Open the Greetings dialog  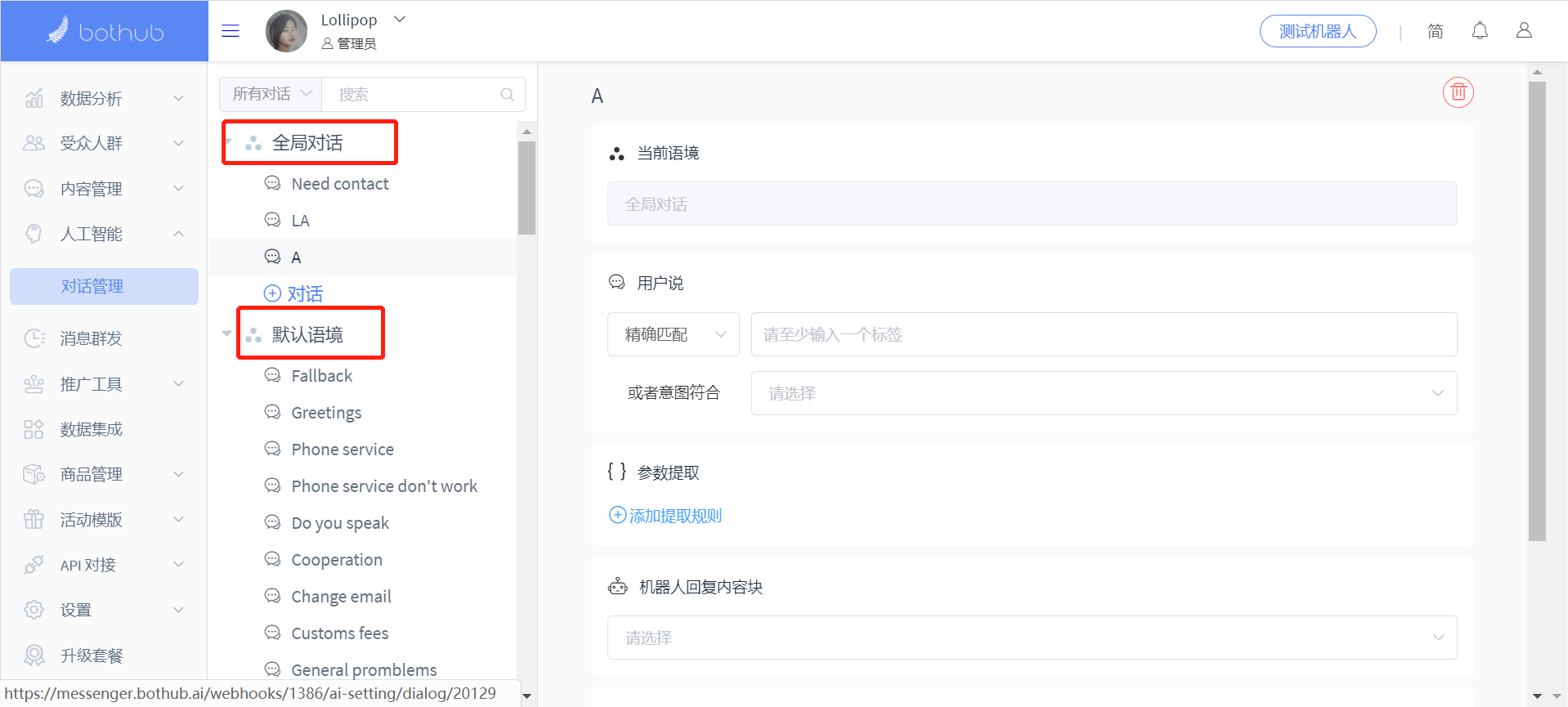(326, 413)
